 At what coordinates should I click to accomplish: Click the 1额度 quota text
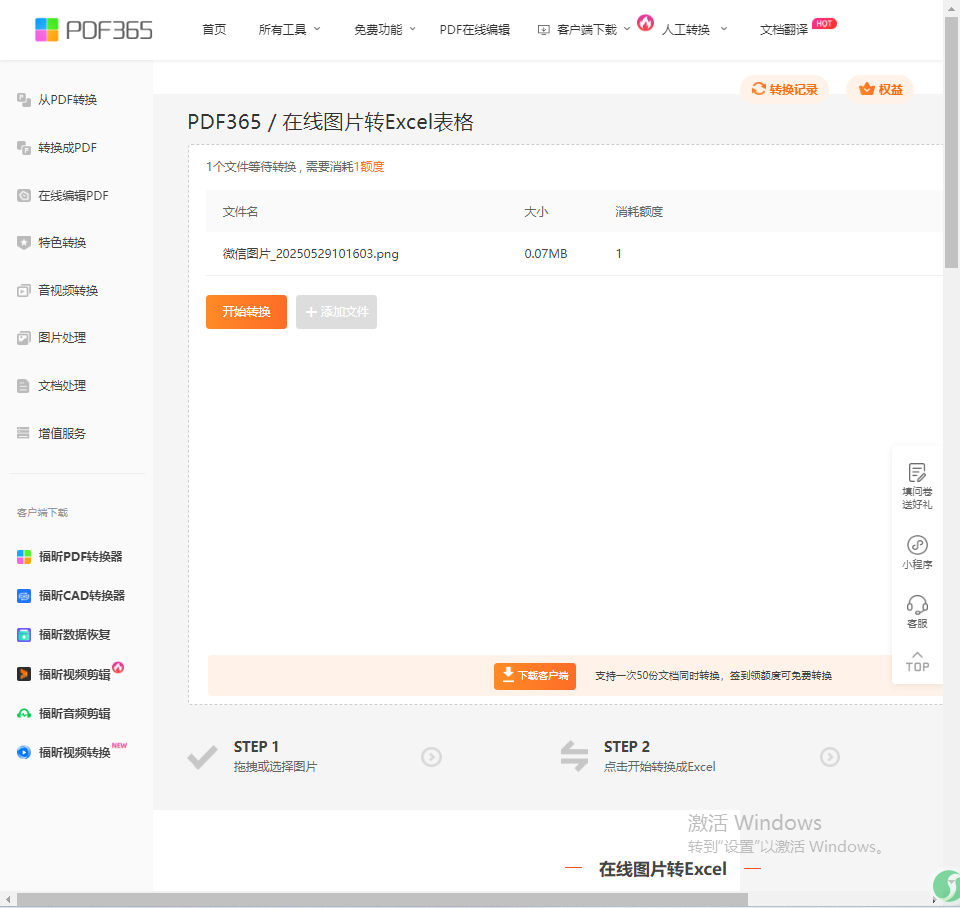(369, 167)
